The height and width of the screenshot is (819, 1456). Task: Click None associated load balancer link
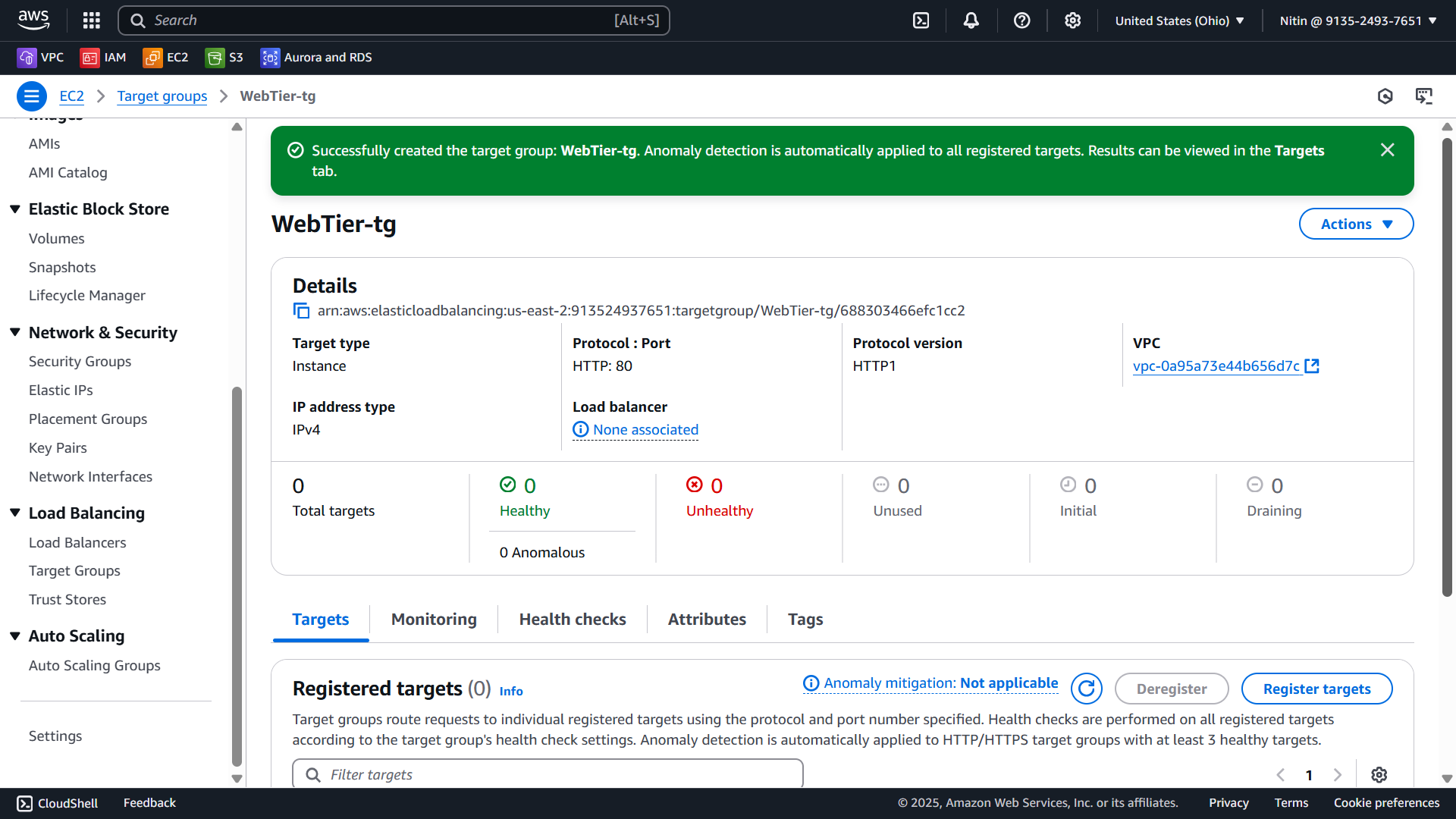[x=646, y=430]
